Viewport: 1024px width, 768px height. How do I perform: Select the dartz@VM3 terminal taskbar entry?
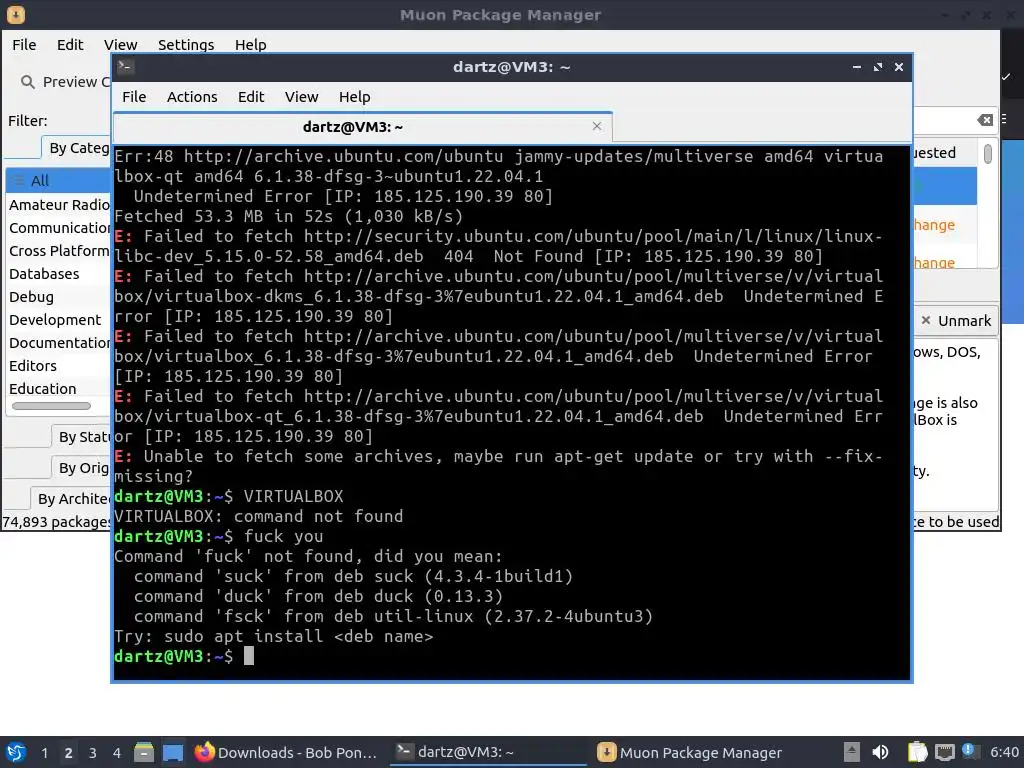488,752
